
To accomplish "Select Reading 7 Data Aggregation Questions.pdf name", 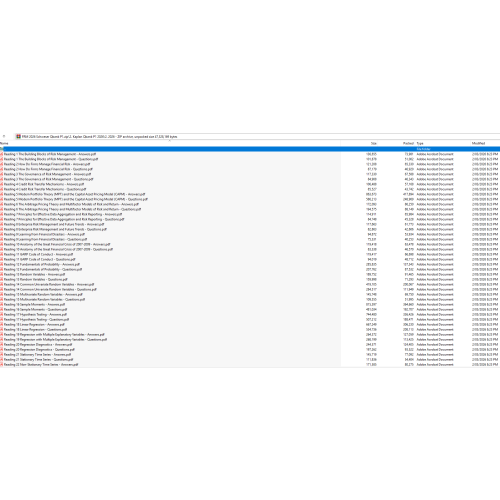I will tap(64, 219).
